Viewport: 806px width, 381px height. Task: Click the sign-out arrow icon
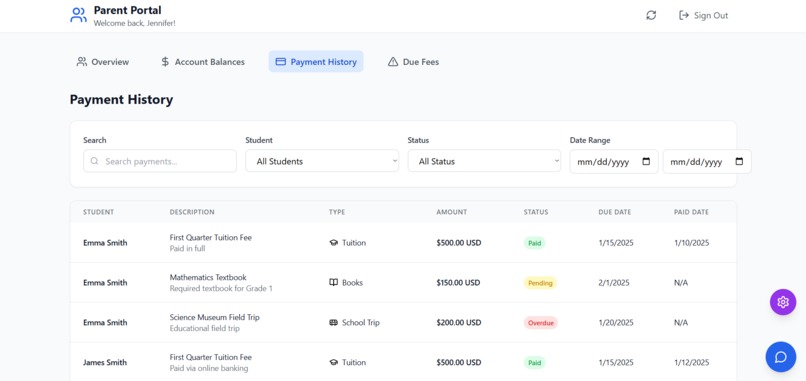[684, 15]
